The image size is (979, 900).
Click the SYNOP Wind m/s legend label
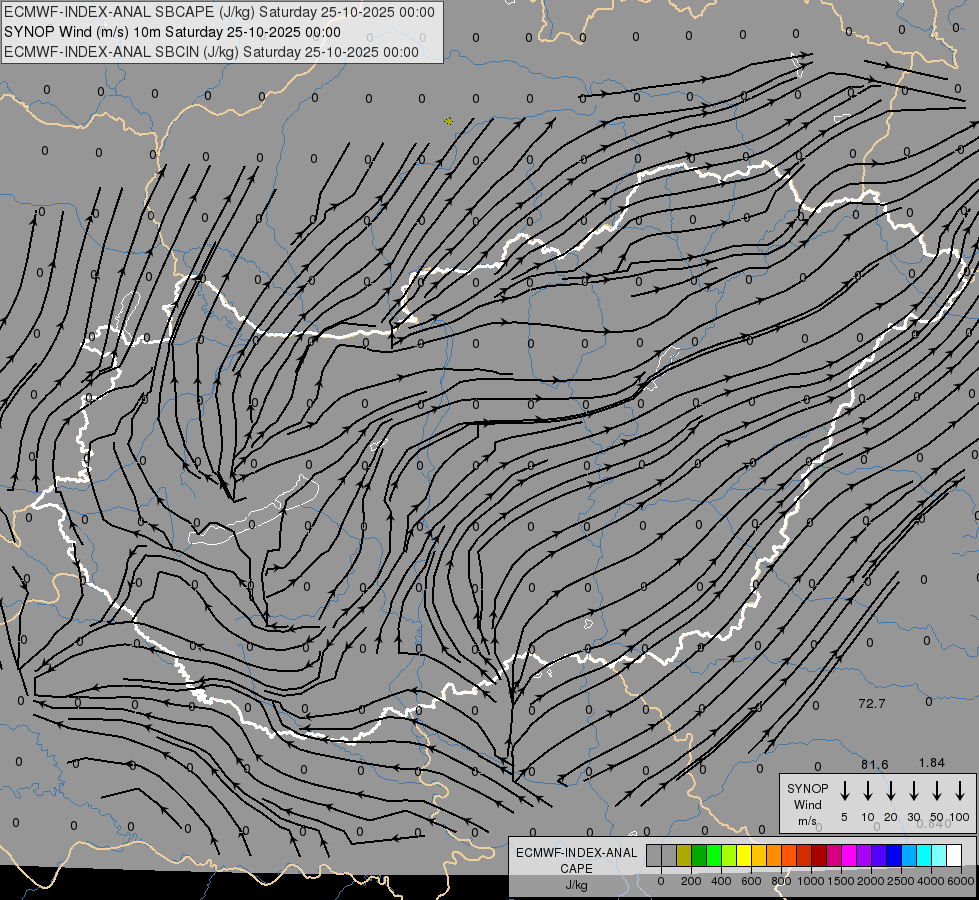[x=807, y=804]
